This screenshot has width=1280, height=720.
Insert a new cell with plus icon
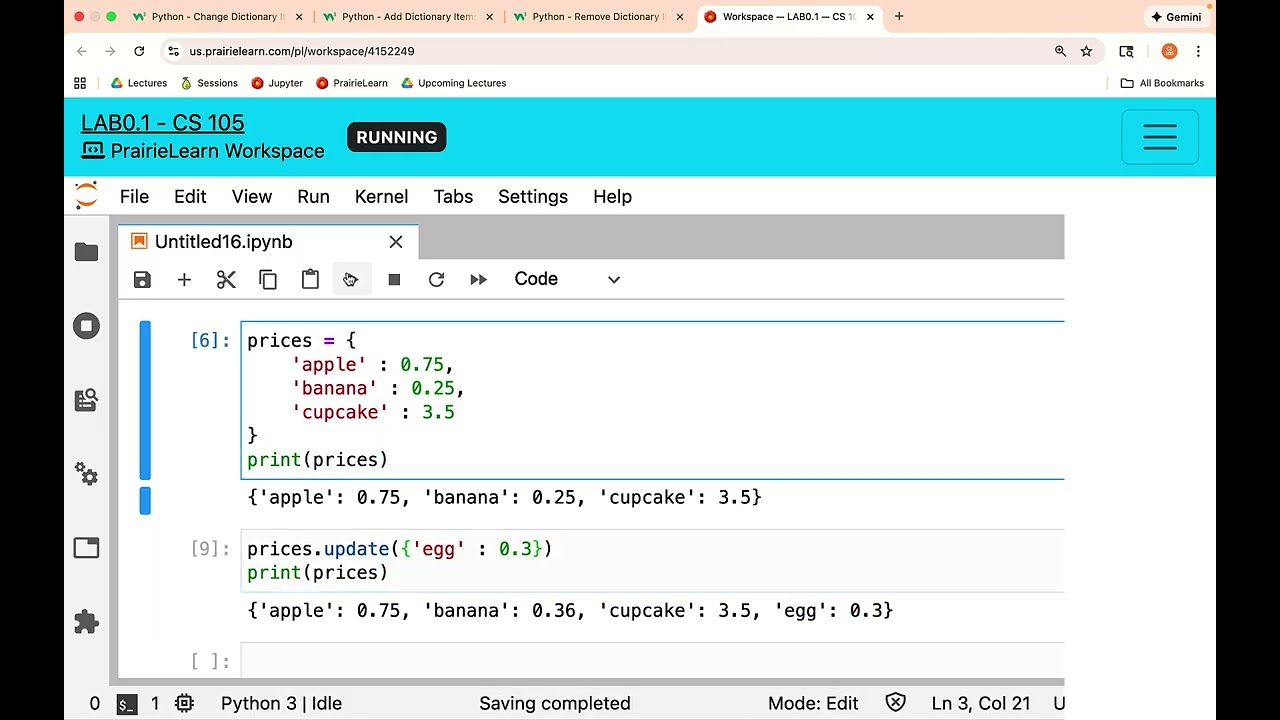tap(184, 280)
